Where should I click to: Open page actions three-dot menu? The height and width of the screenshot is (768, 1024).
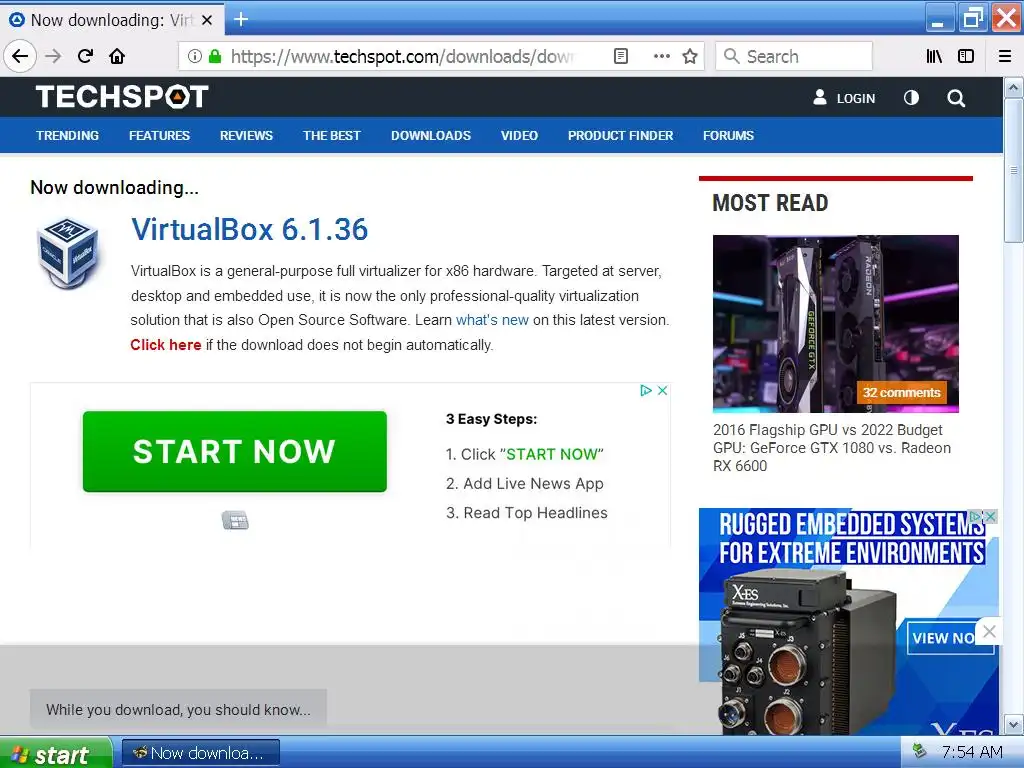pos(662,56)
